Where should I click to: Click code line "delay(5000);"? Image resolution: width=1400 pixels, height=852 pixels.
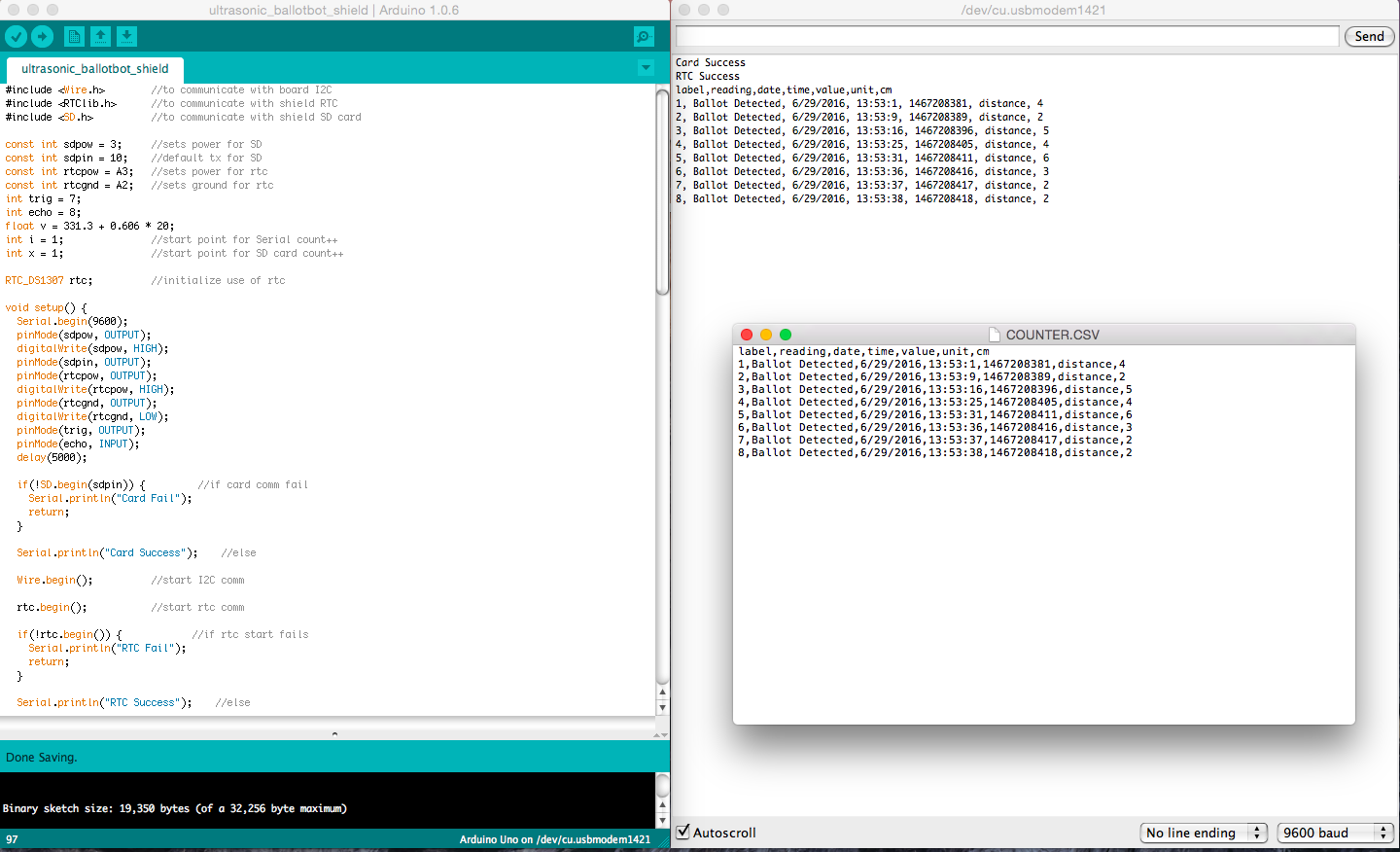tap(52, 457)
